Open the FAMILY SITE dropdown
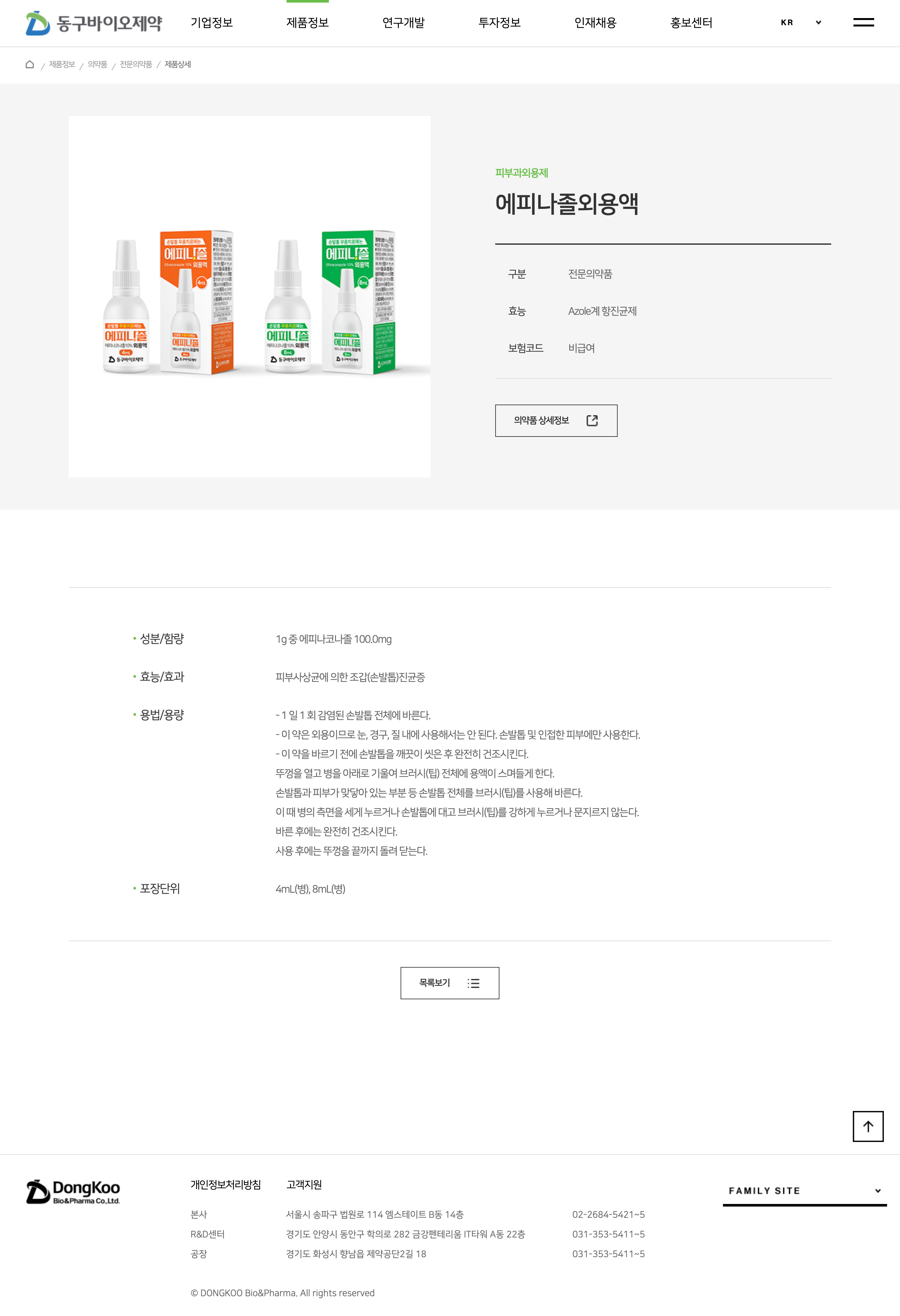This screenshot has width=900, height=1316. [x=804, y=1191]
